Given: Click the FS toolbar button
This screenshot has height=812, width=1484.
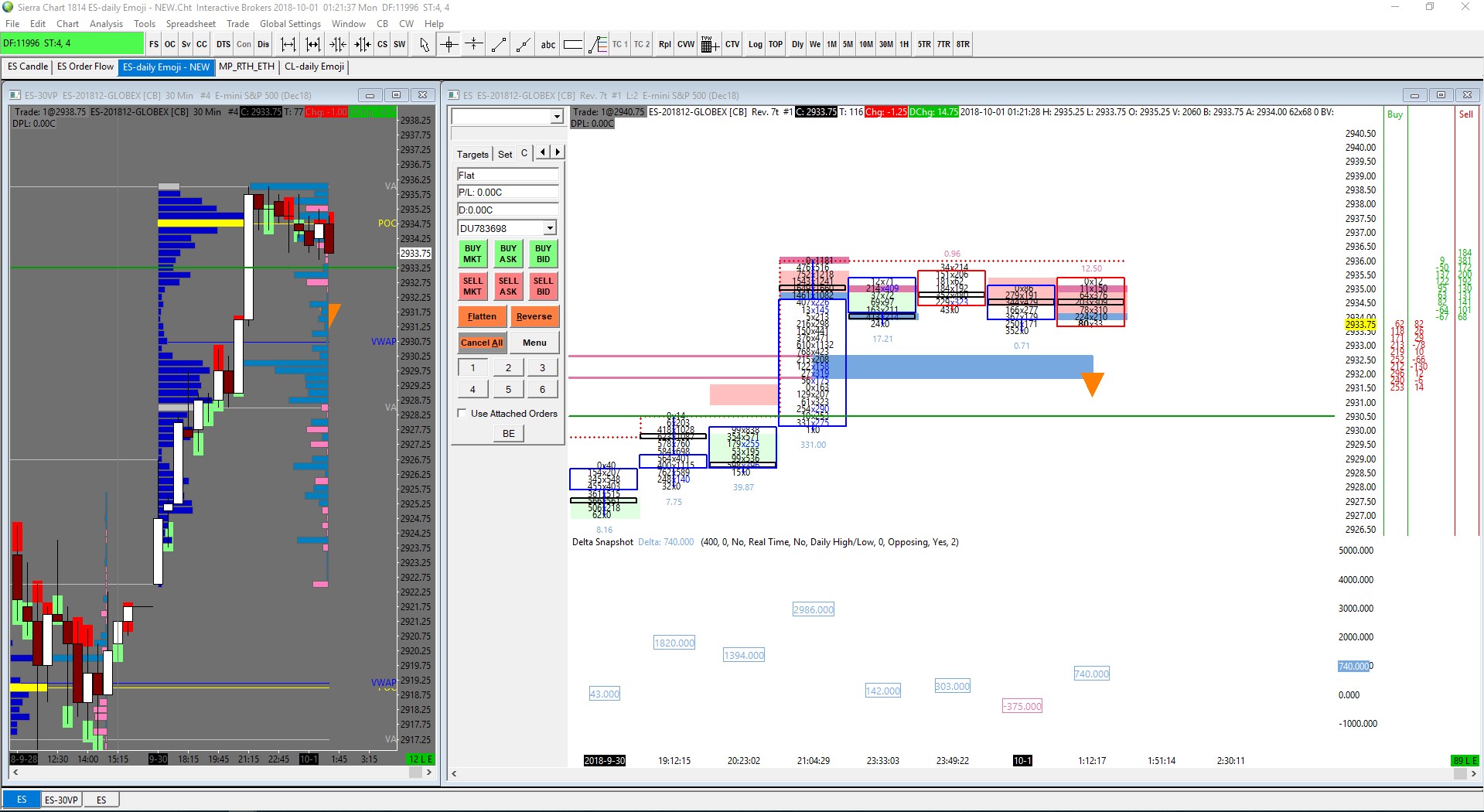Looking at the screenshot, I should pyautogui.click(x=154, y=44).
